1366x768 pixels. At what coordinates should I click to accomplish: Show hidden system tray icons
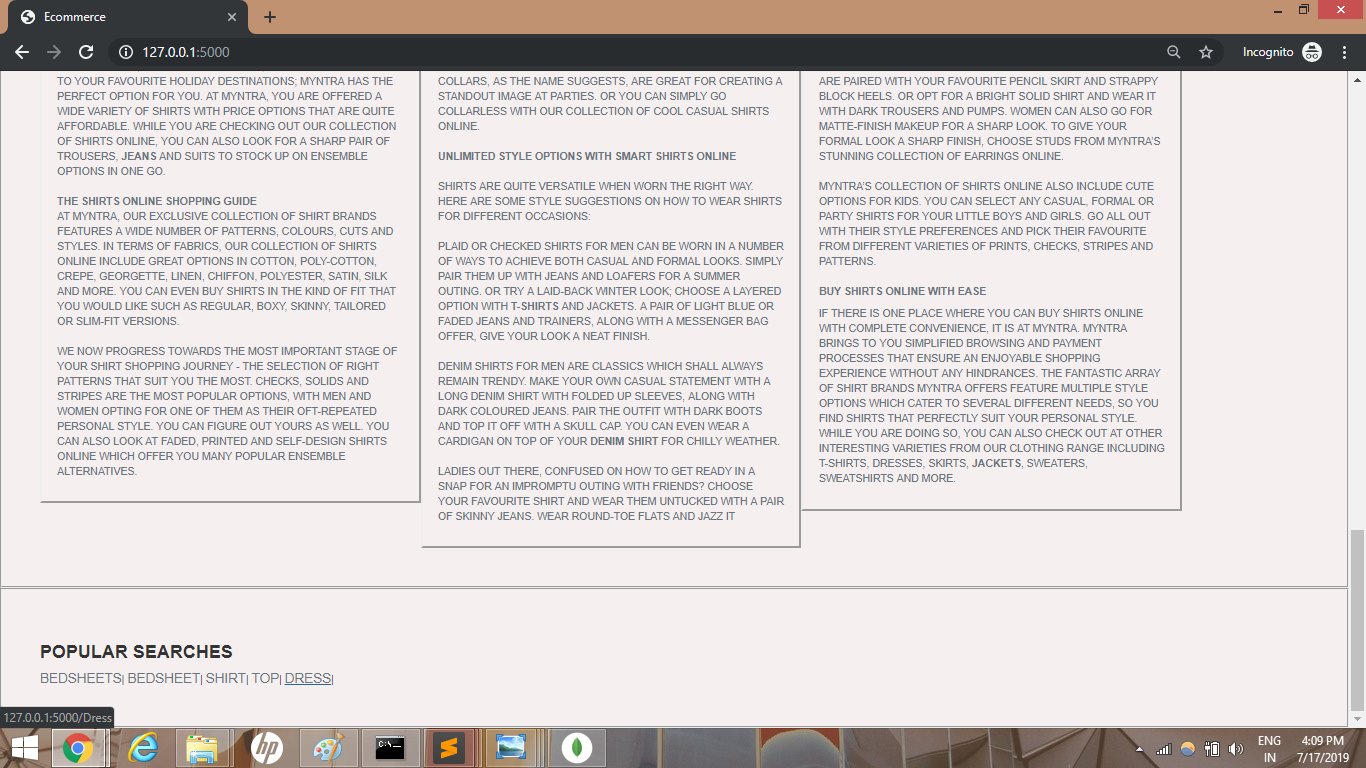1139,750
